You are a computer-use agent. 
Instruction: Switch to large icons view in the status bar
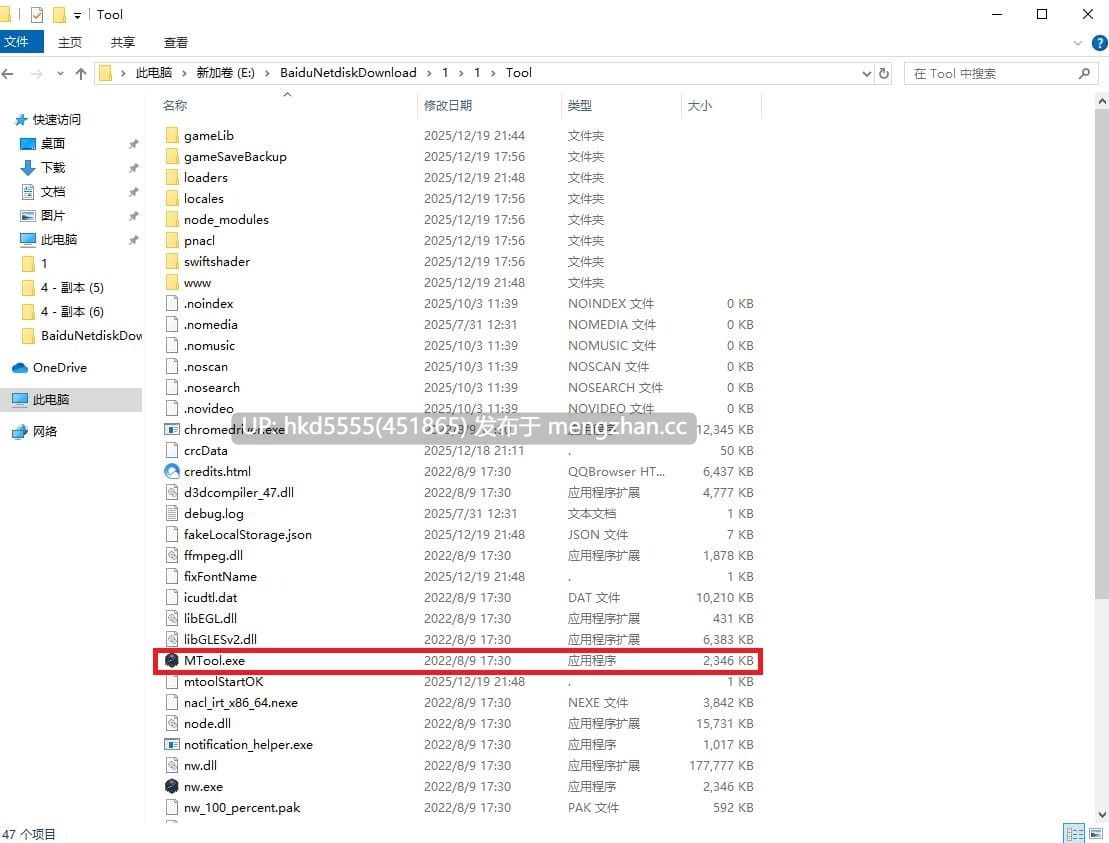pyautogui.click(x=1096, y=833)
